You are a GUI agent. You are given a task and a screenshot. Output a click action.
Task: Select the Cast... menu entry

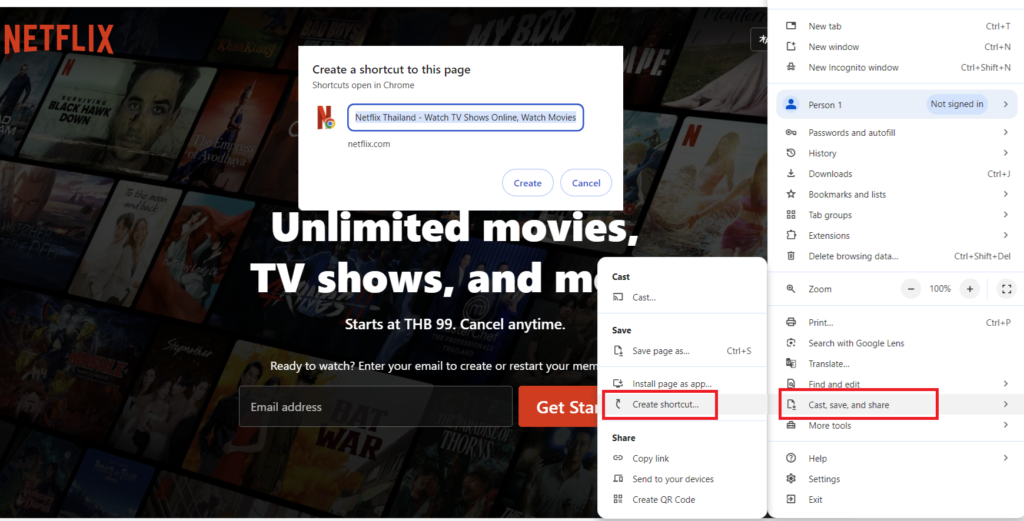point(682,297)
